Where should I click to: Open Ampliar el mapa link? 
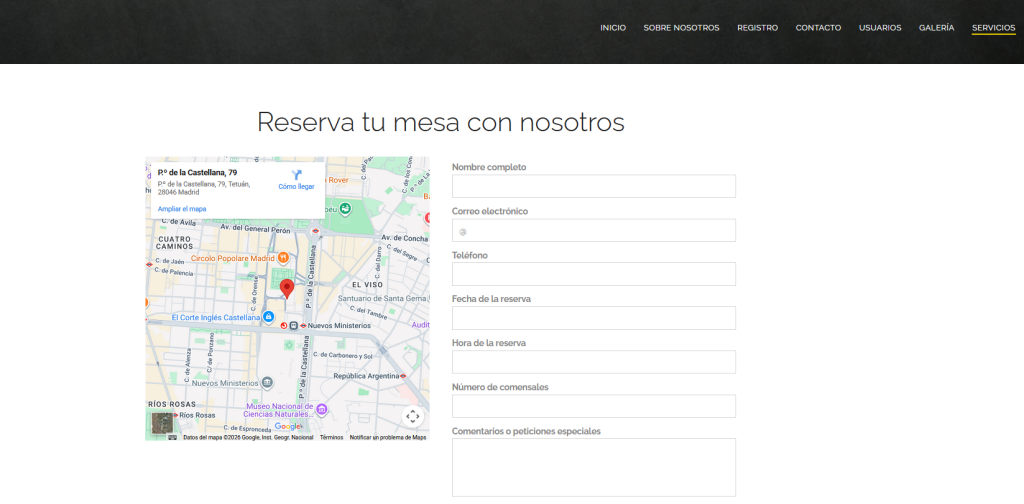coord(182,208)
